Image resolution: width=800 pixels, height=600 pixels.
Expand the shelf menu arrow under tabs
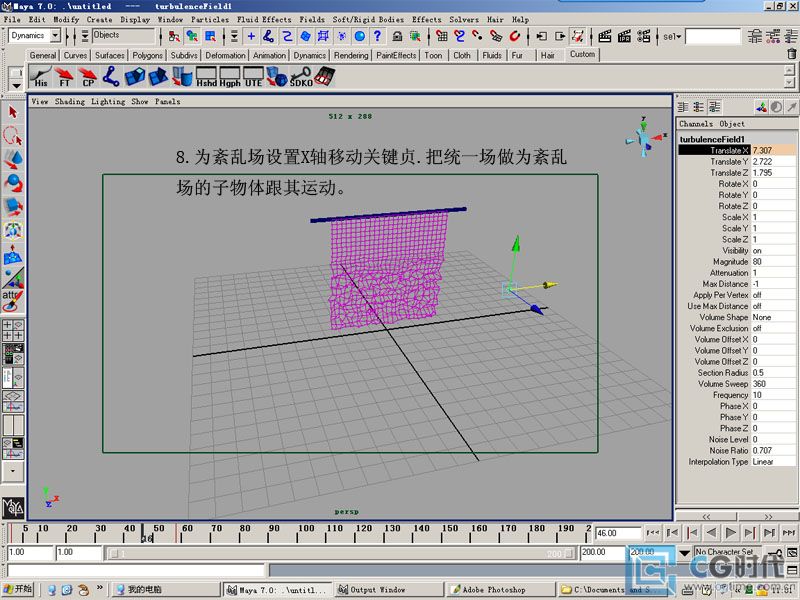tap(17, 85)
